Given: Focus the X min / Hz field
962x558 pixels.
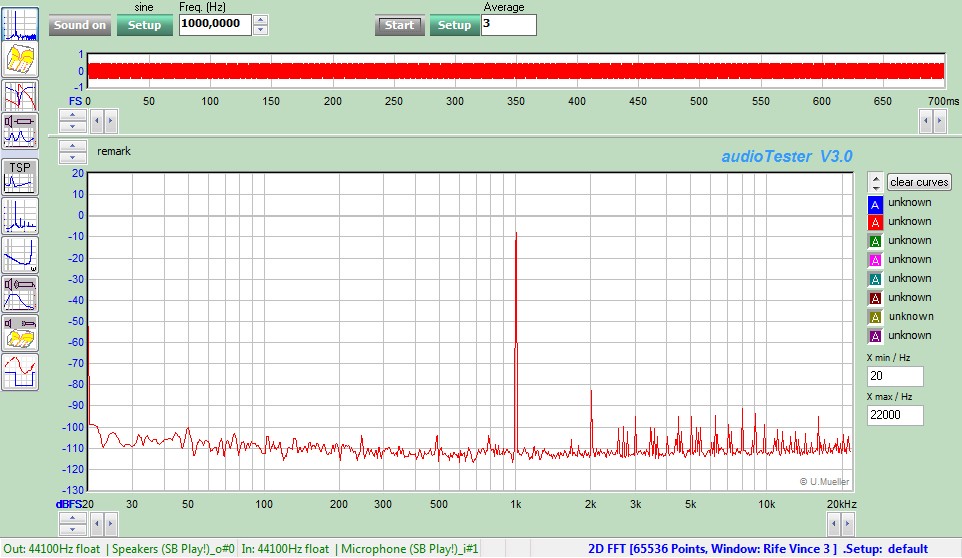Looking at the screenshot, I should pyautogui.click(x=895, y=376).
